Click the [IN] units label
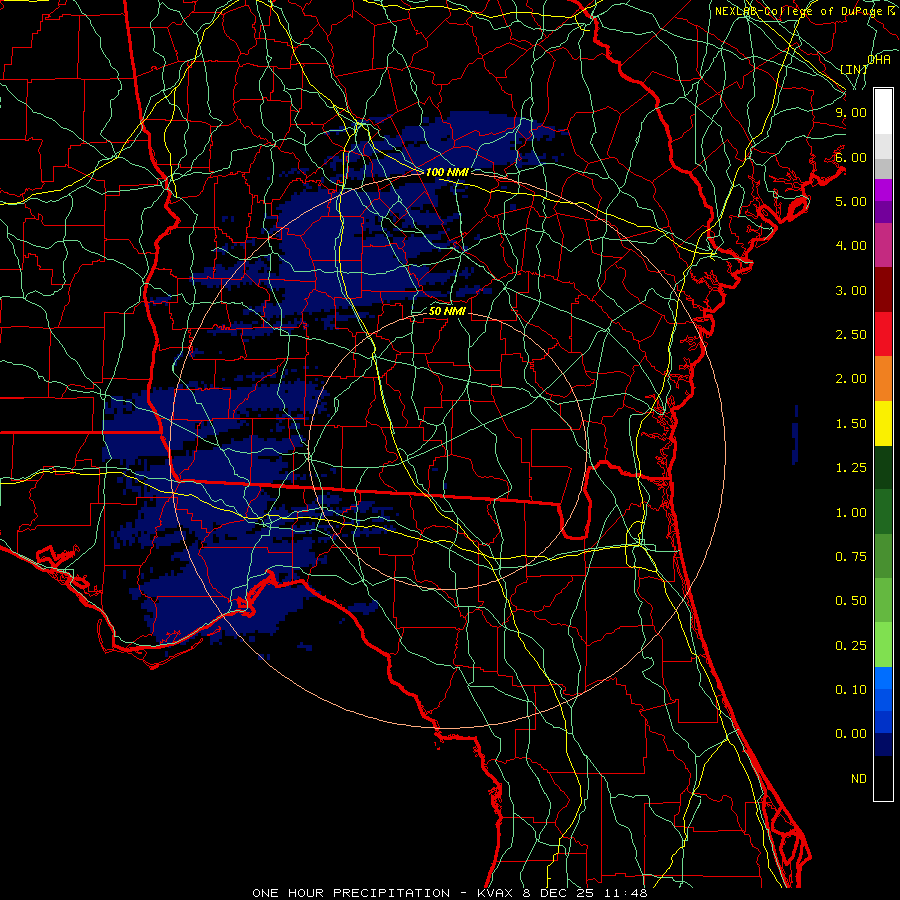 [x=854, y=69]
